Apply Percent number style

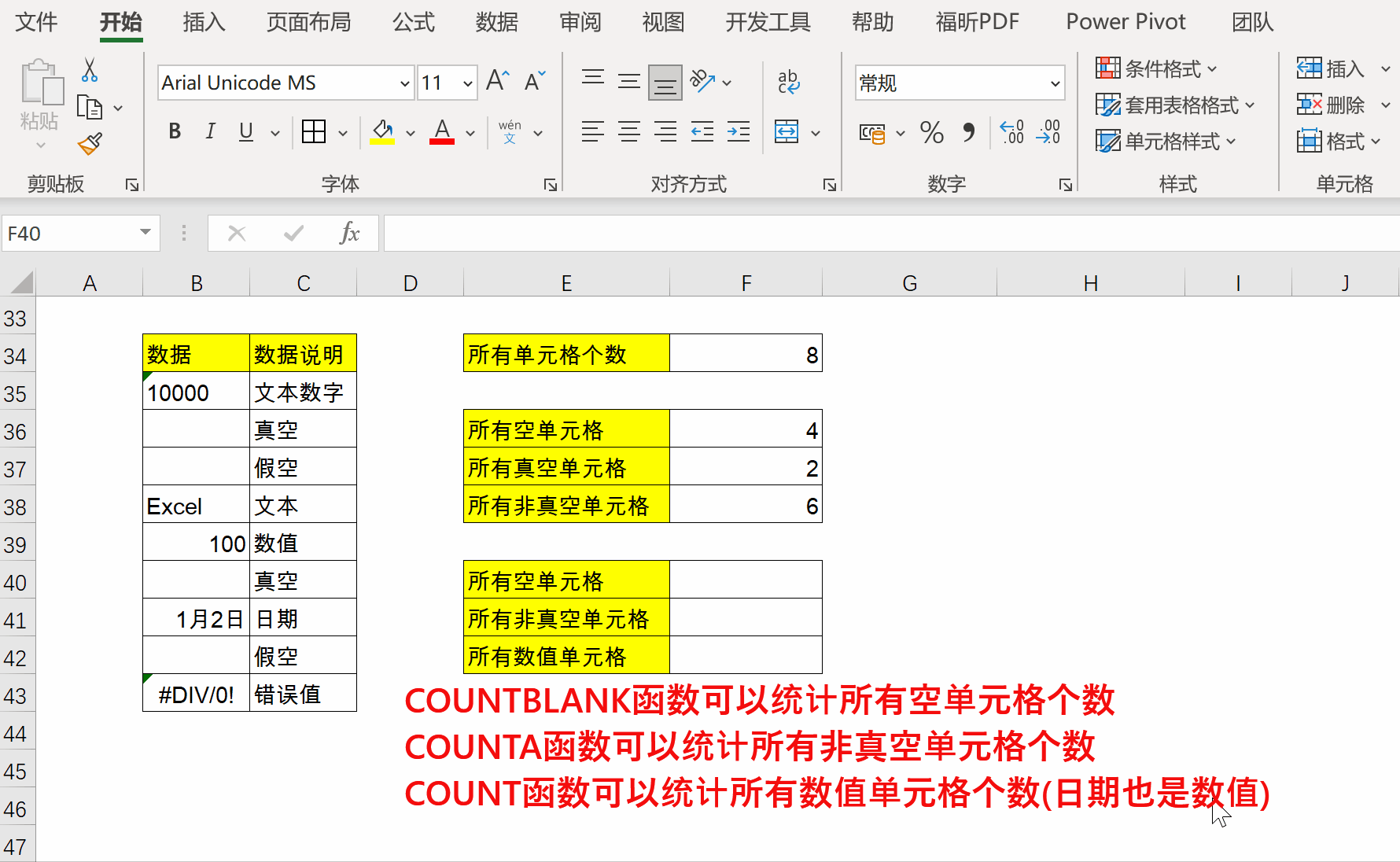pos(932,133)
